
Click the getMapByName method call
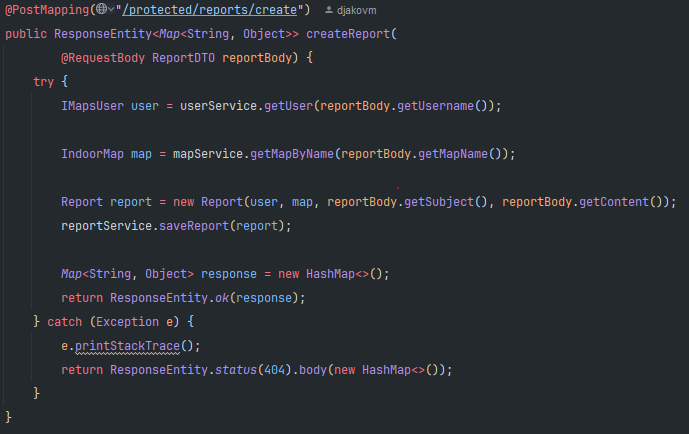click(x=292, y=153)
